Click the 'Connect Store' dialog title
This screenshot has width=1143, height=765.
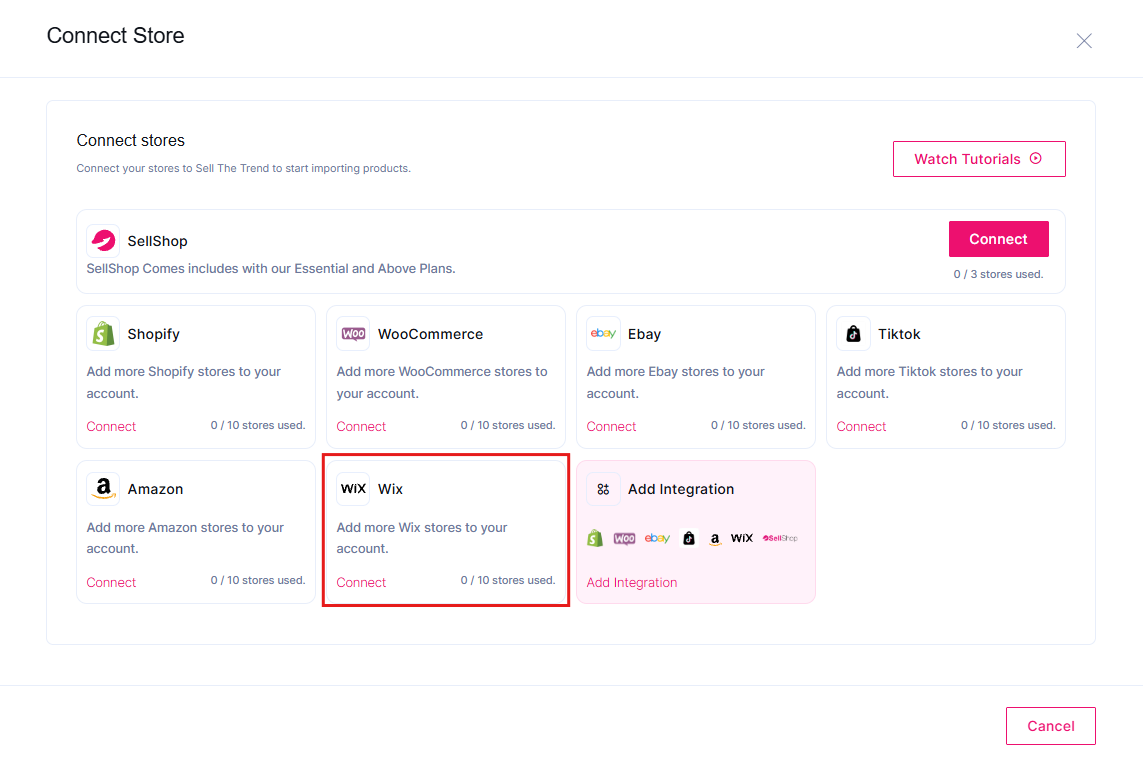point(115,35)
